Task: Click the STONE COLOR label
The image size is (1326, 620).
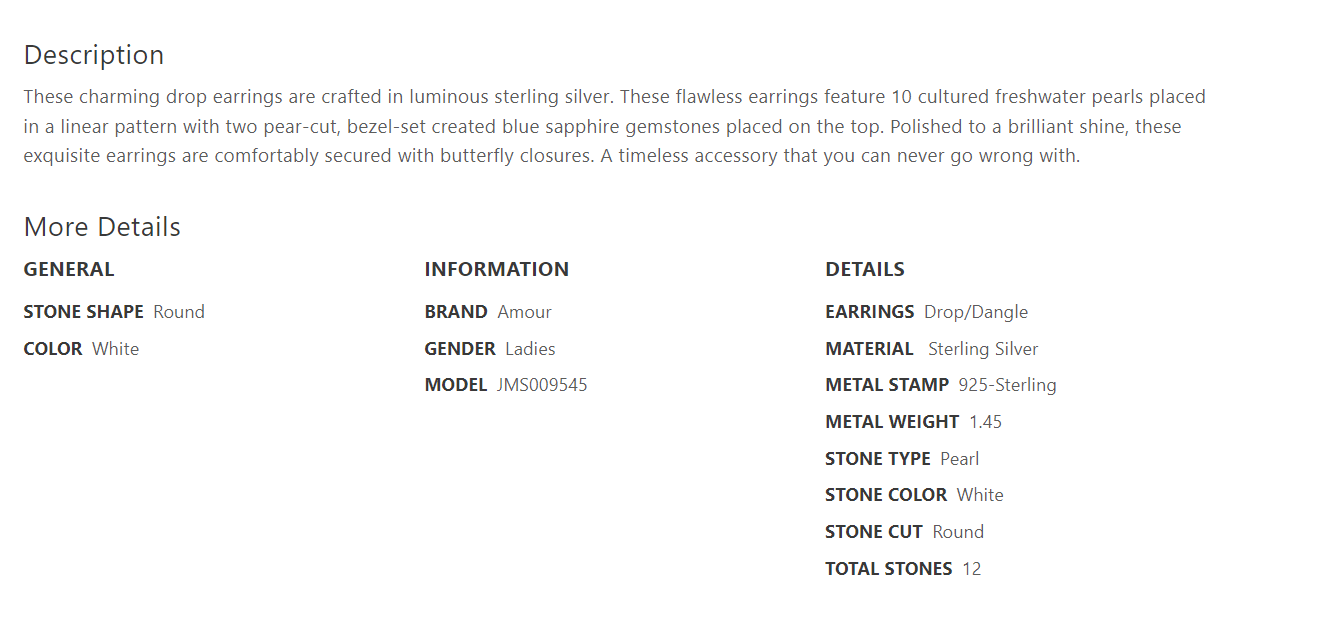Action: coord(886,495)
